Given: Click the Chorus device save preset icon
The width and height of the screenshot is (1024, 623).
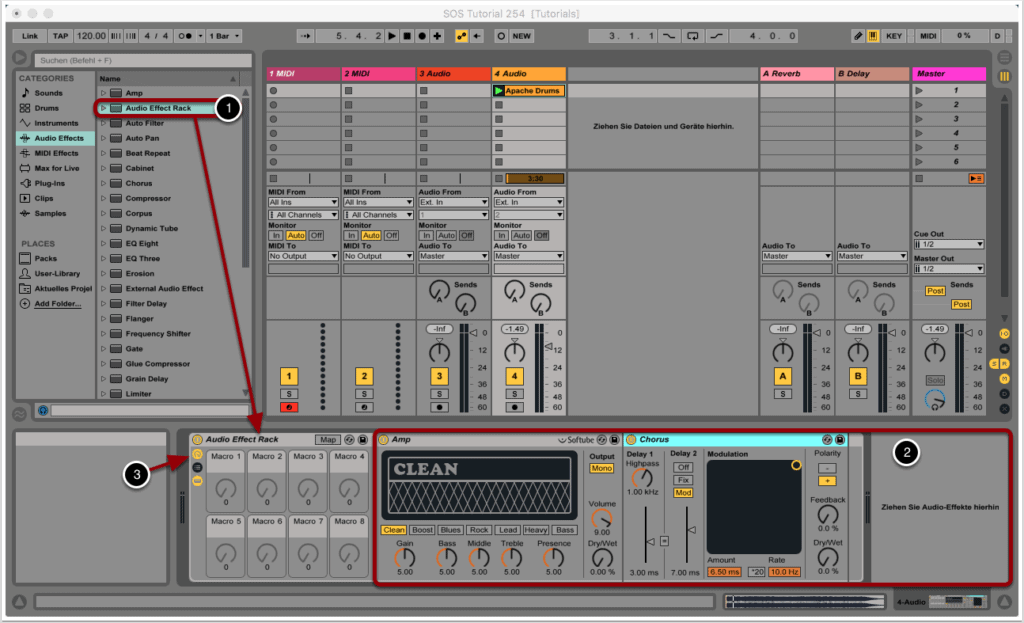Looking at the screenshot, I should coord(841,440).
